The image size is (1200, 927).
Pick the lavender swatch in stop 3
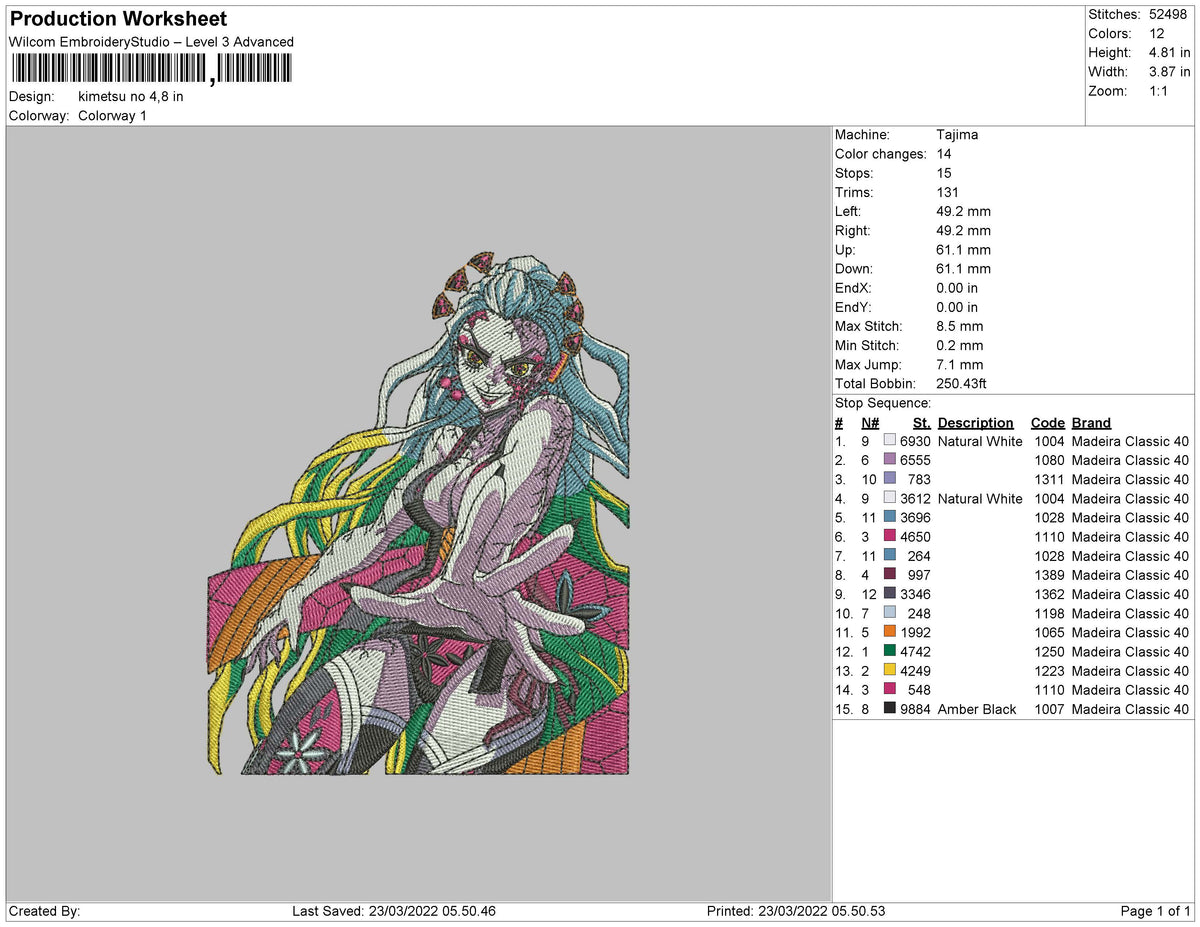890,479
